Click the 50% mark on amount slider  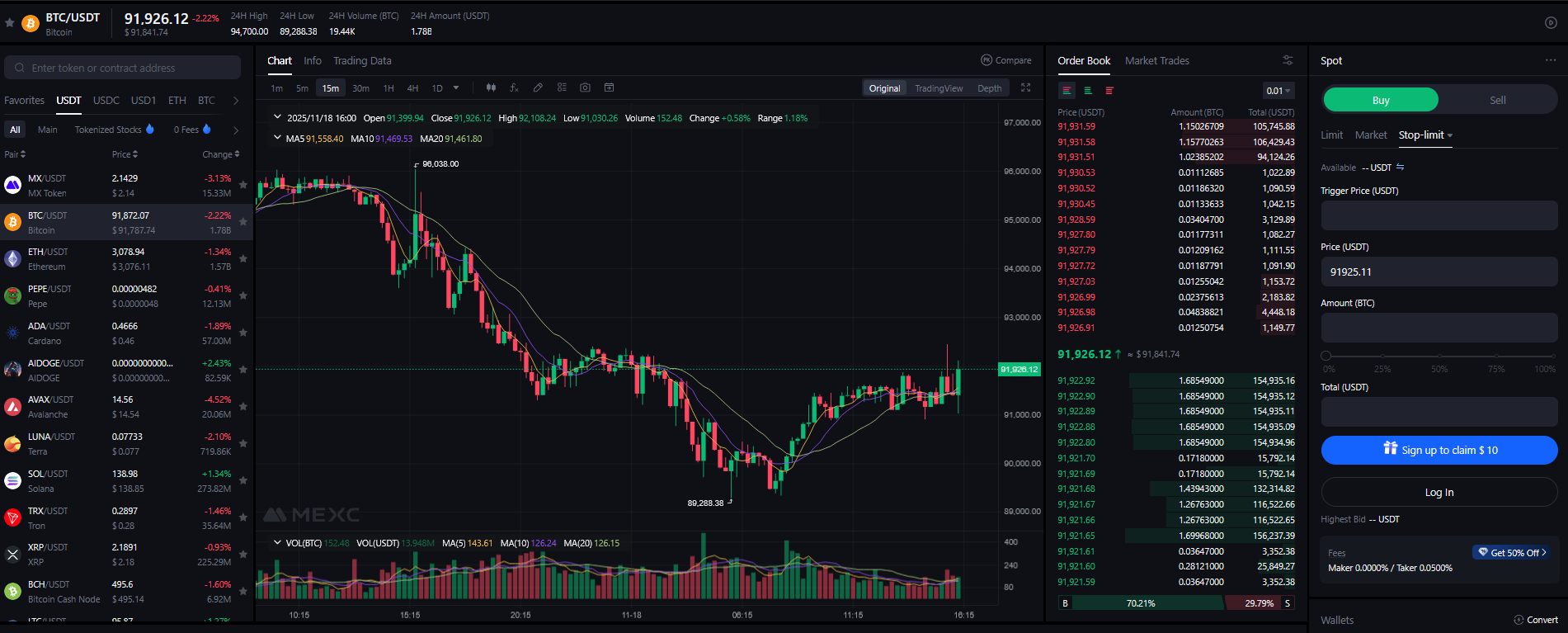pyautogui.click(x=1439, y=356)
